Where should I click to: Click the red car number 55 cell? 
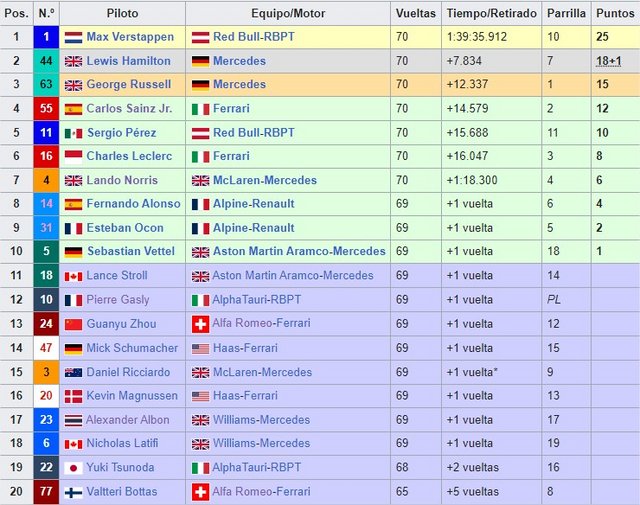tap(46, 109)
